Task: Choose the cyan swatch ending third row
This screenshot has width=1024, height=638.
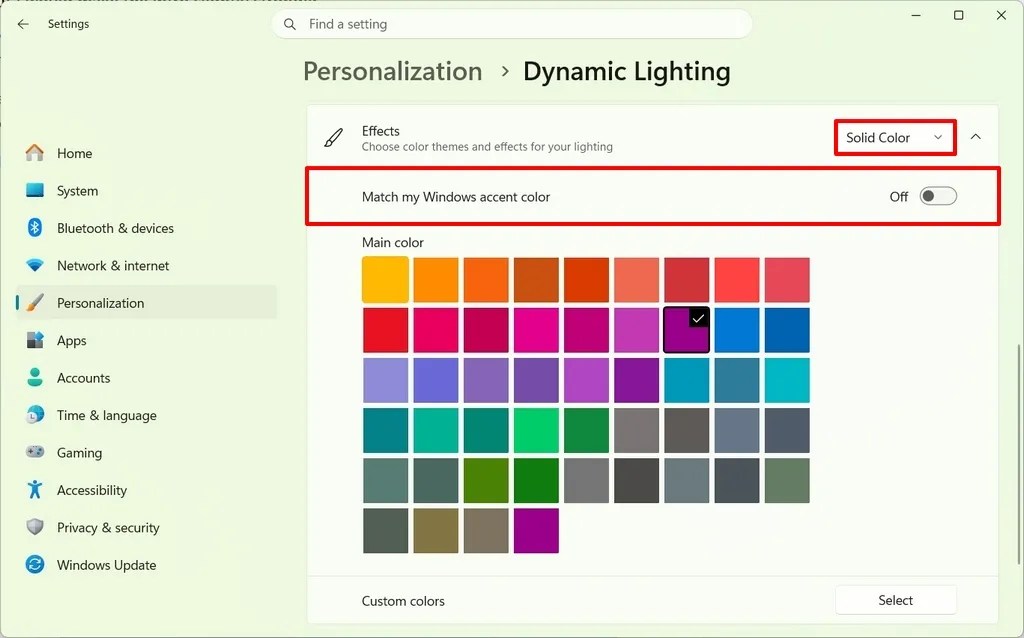Action: [787, 380]
